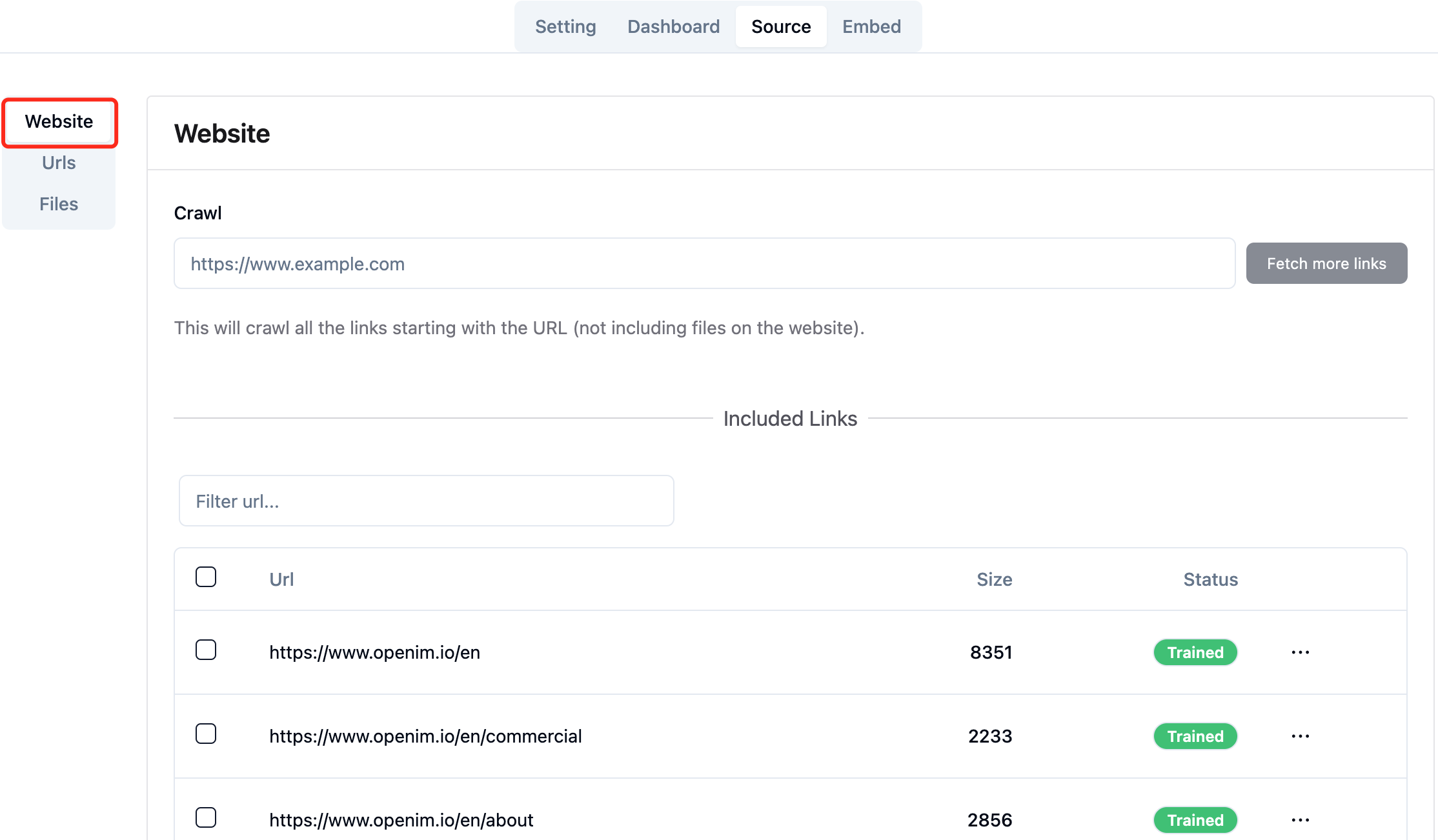Go to the Embed tab
The width and height of the screenshot is (1438, 840).
pos(871,26)
